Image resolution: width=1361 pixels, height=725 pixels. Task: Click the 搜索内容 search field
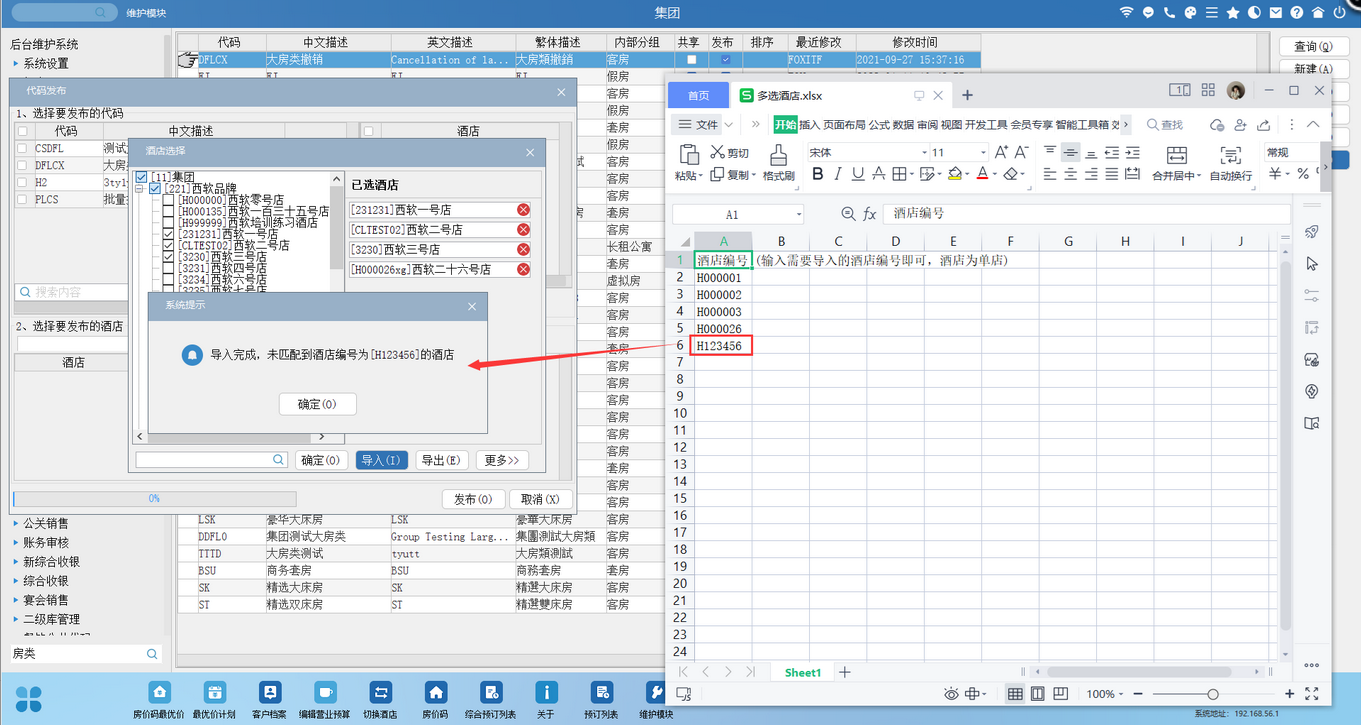pos(72,292)
